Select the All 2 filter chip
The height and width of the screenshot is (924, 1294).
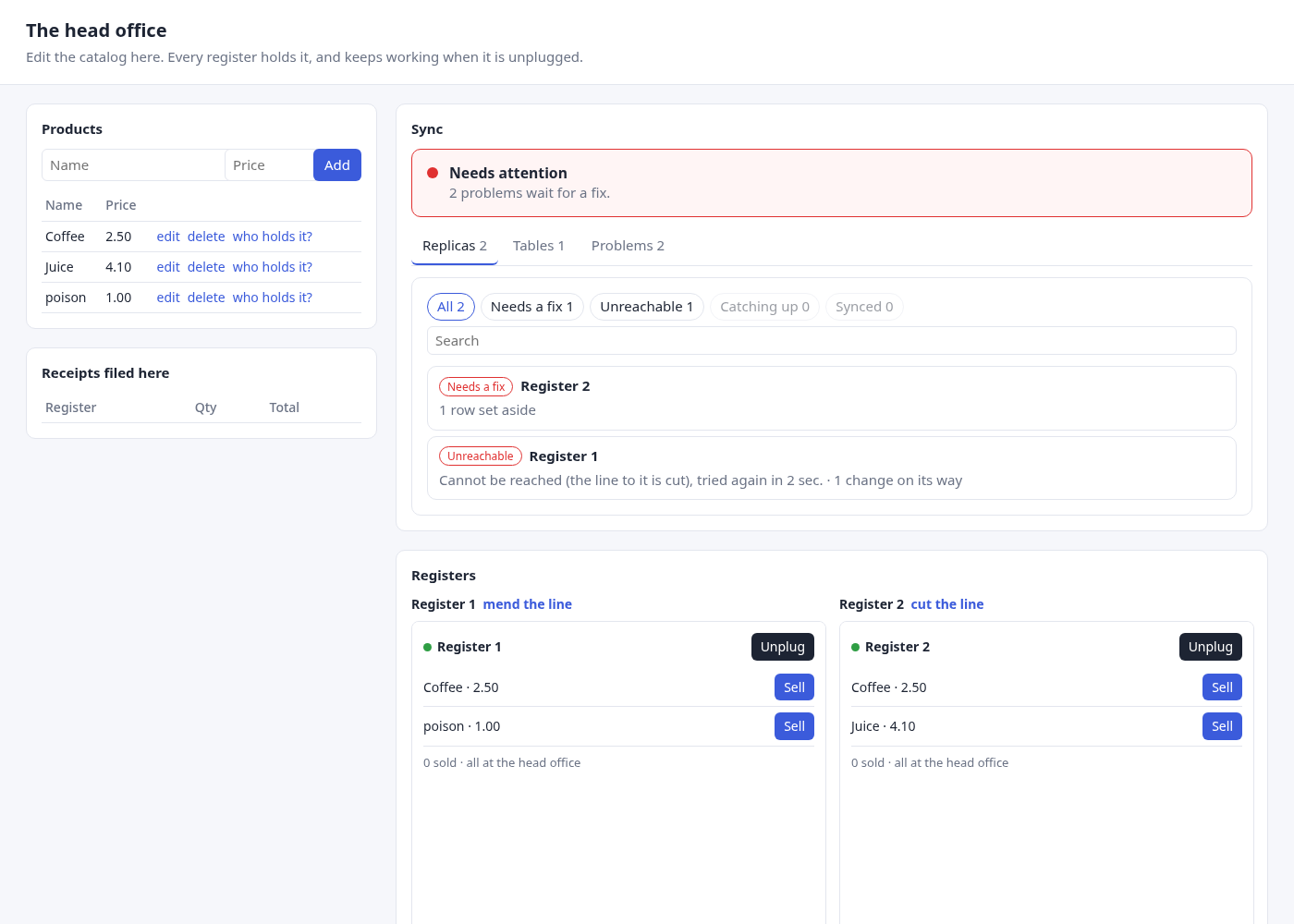(451, 307)
